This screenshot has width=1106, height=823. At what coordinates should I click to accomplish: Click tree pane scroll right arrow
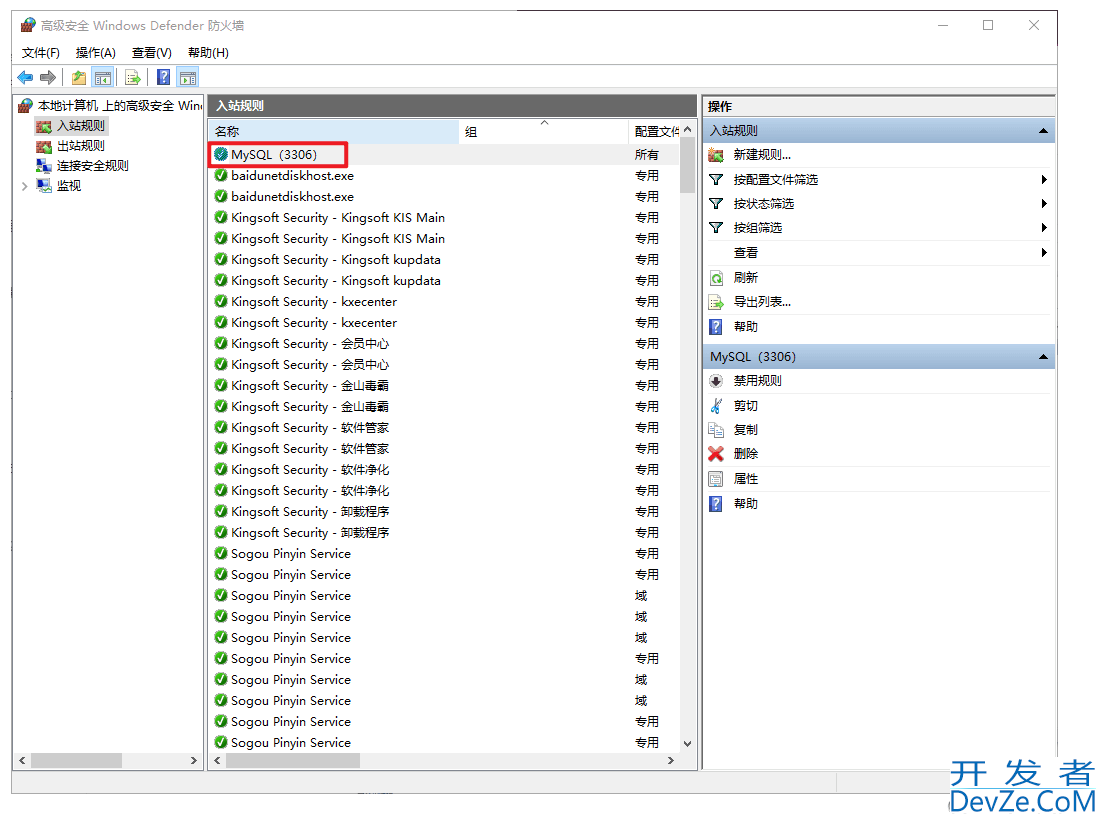pyautogui.click(x=193, y=760)
